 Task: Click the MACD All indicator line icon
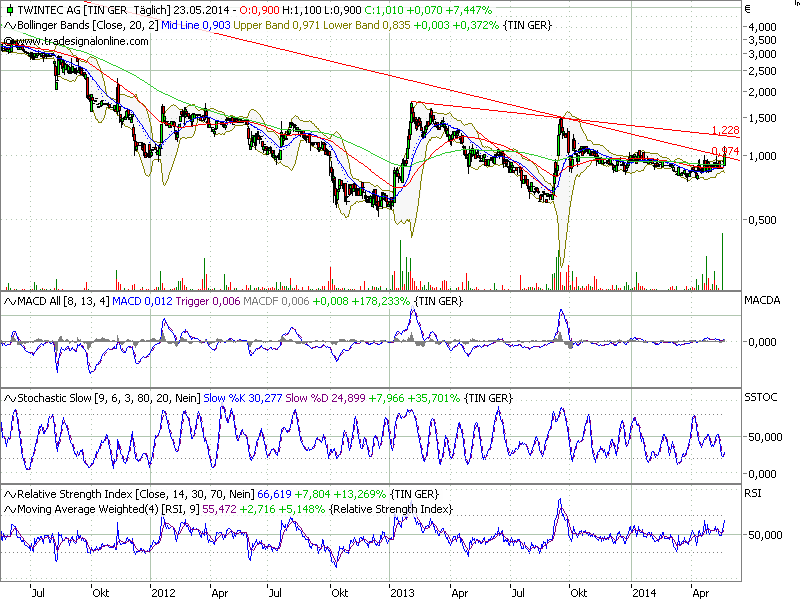click(x=10, y=302)
